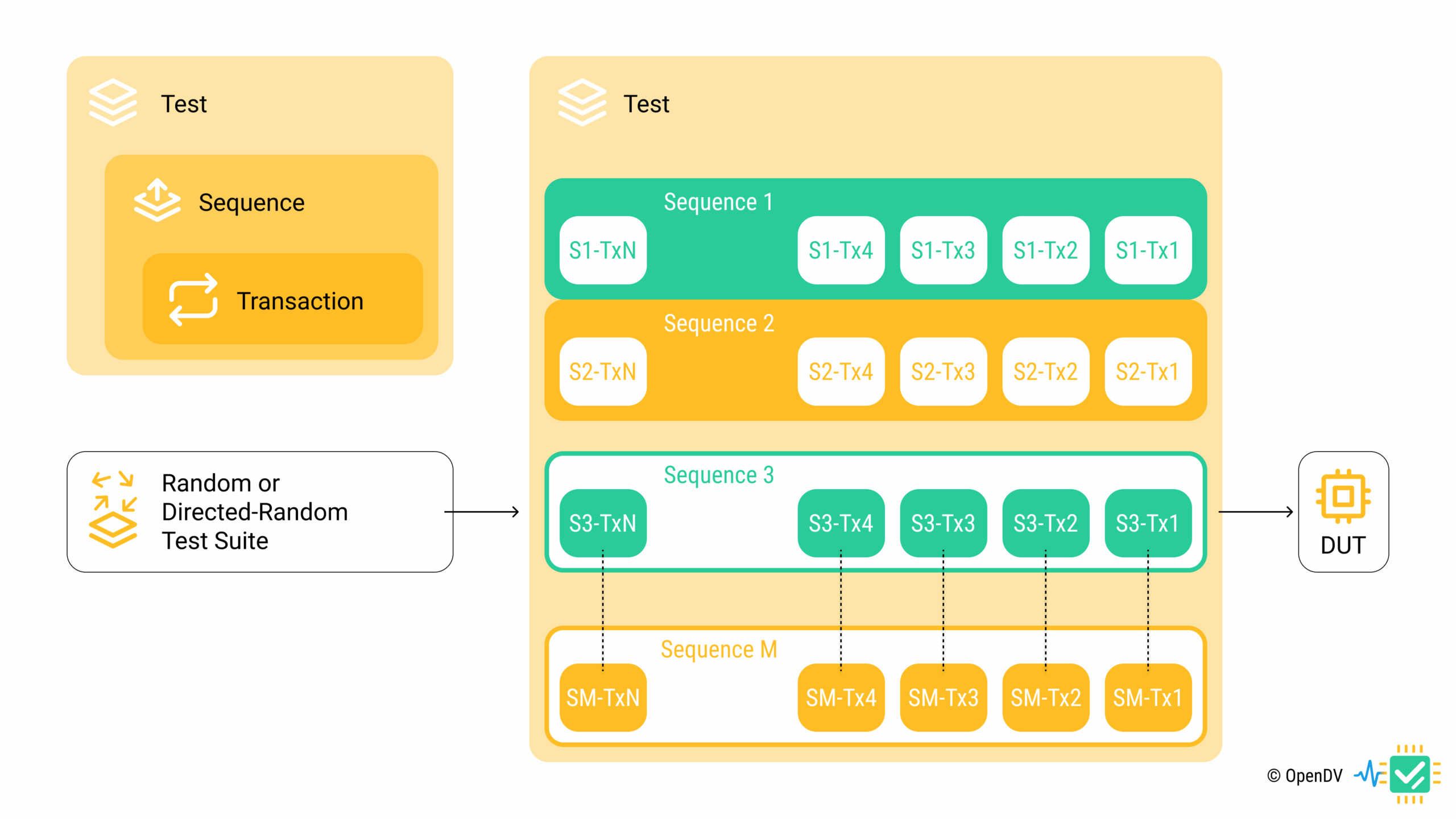This screenshot has height=819, width=1456.
Task: Click the Sequence M title text
Action: pyautogui.click(x=718, y=649)
